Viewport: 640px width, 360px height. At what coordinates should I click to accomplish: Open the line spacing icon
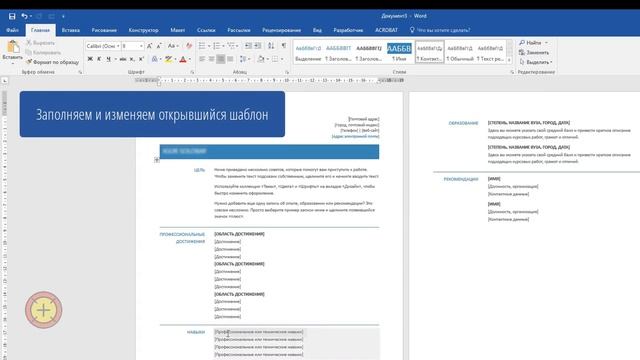243,59
